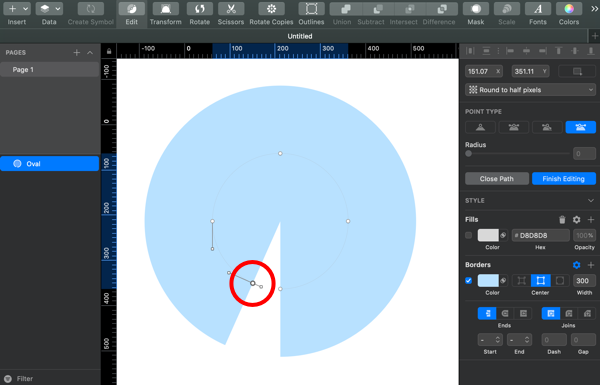The width and height of the screenshot is (600, 385).
Task: Collapse the Style section chevron
Action: point(590,201)
